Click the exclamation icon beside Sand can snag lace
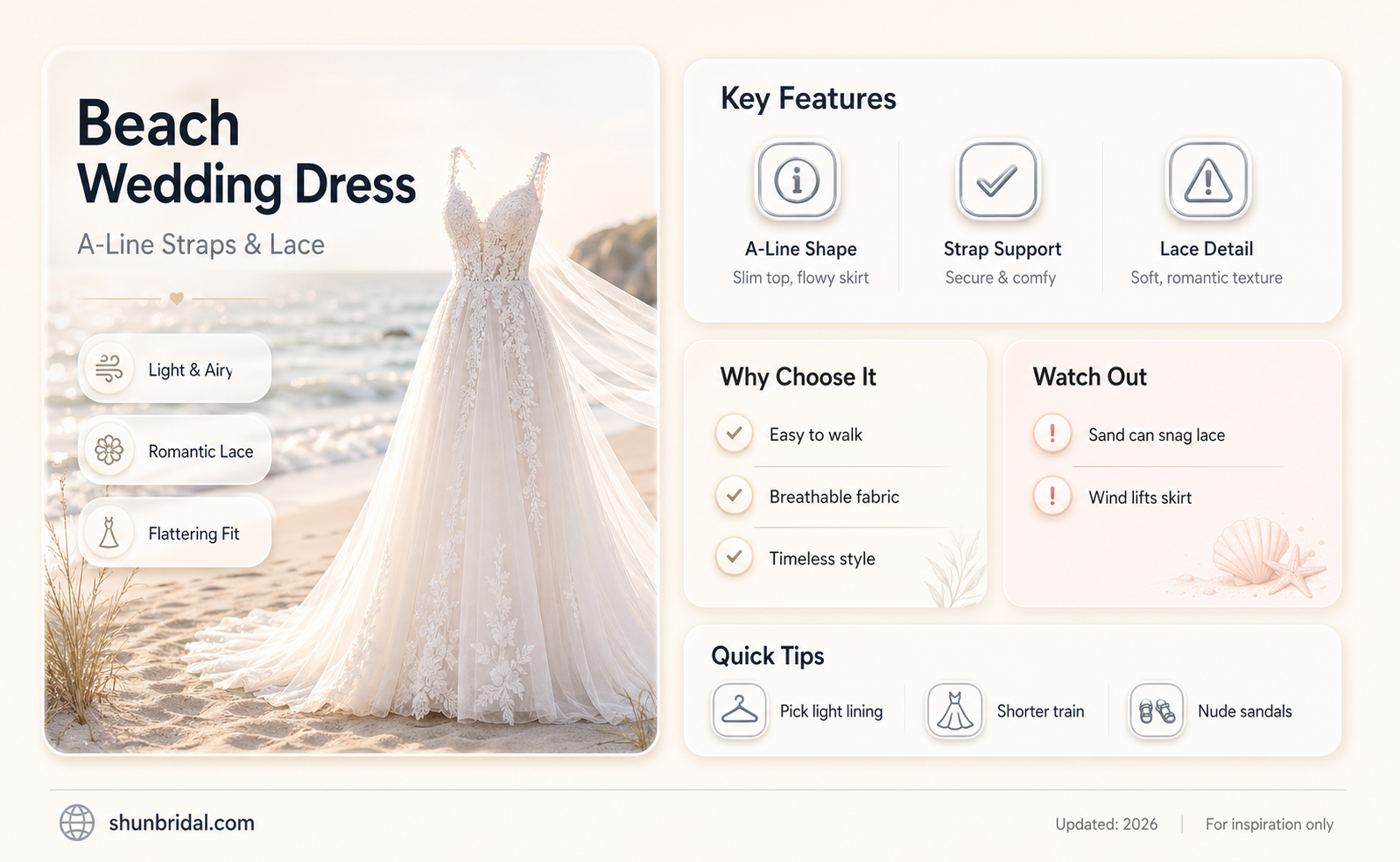 pos(1052,434)
